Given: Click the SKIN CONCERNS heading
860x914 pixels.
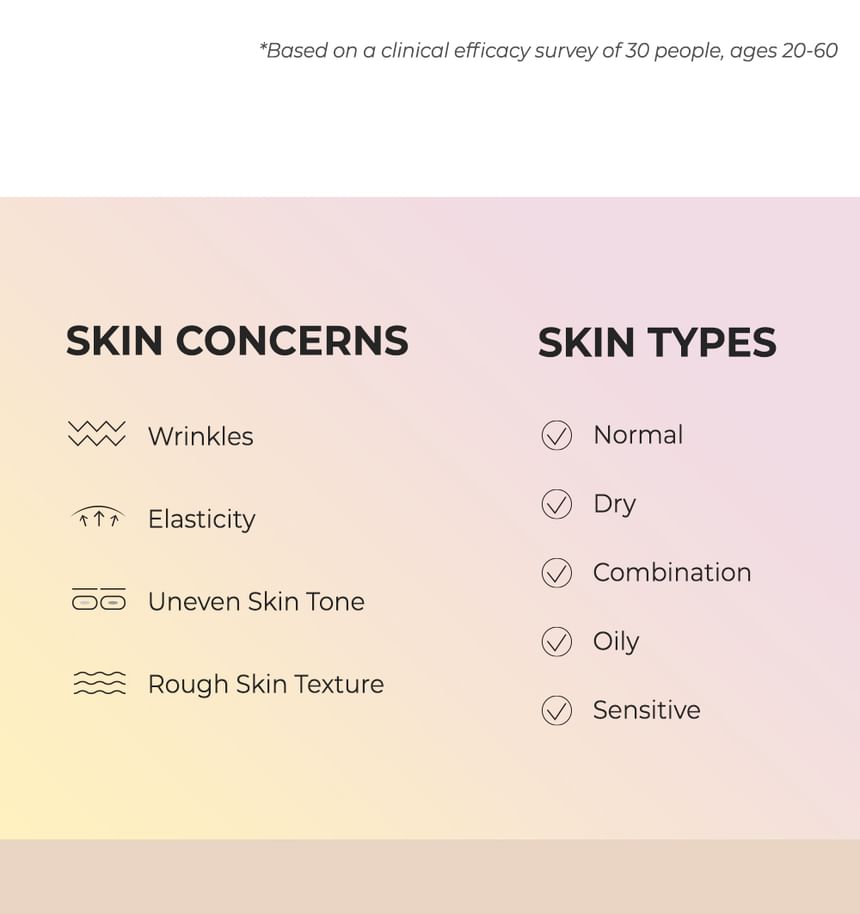Looking at the screenshot, I should click(237, 341).
